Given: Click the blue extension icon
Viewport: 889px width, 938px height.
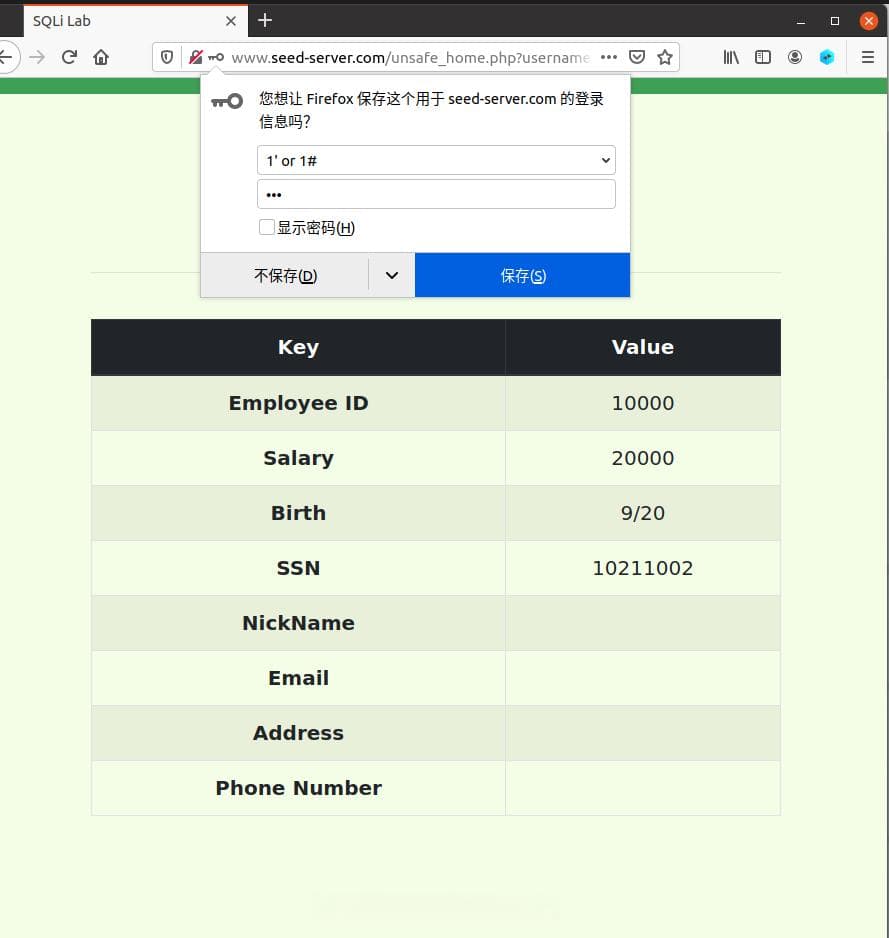Looking at the screenshot, I should click(x=827, y=57).
